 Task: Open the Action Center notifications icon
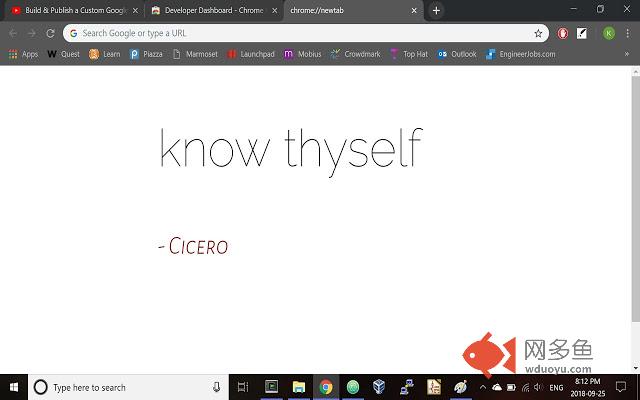tap(620, 387)
